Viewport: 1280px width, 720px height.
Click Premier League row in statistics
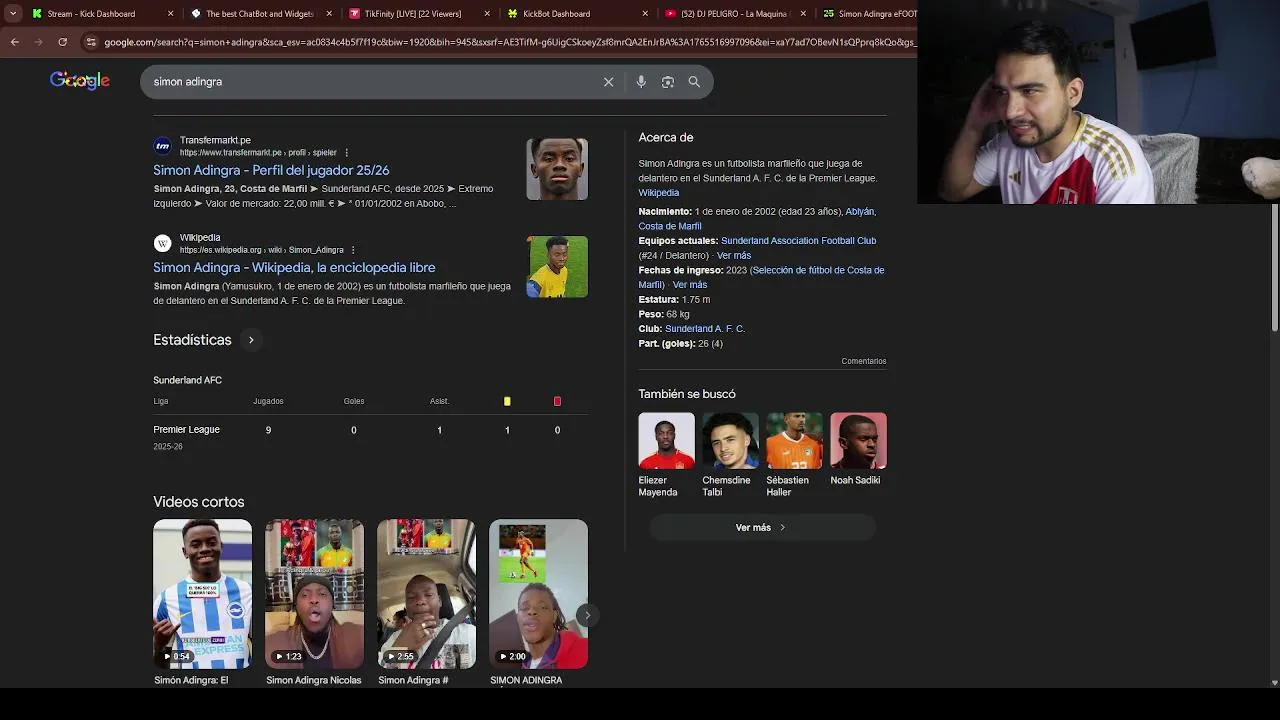370,436
